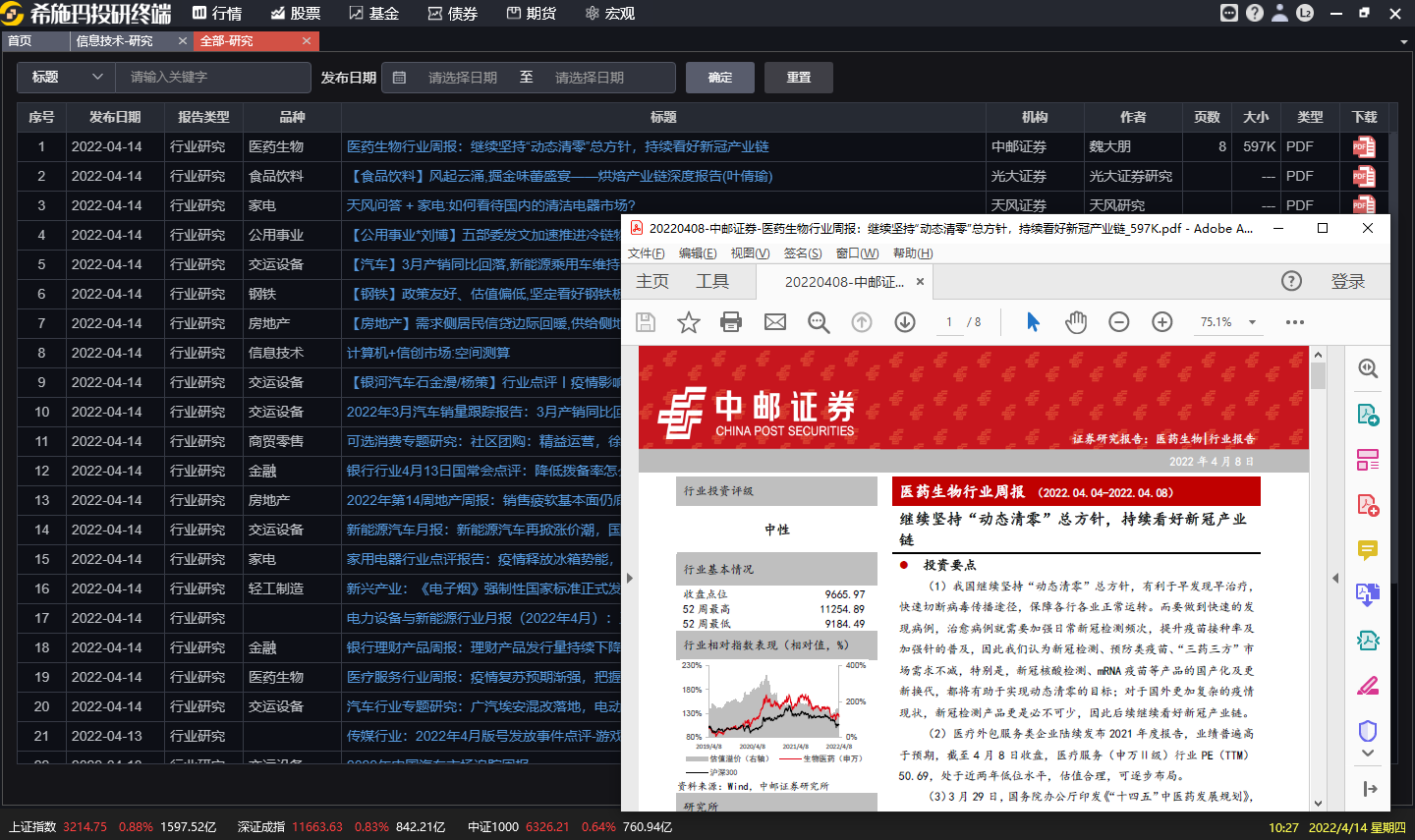Viewport: 1415px width, 840px height.
Task: Open report link 计算机+信创市场:空间测算
Action: click(x=428, y=353)
